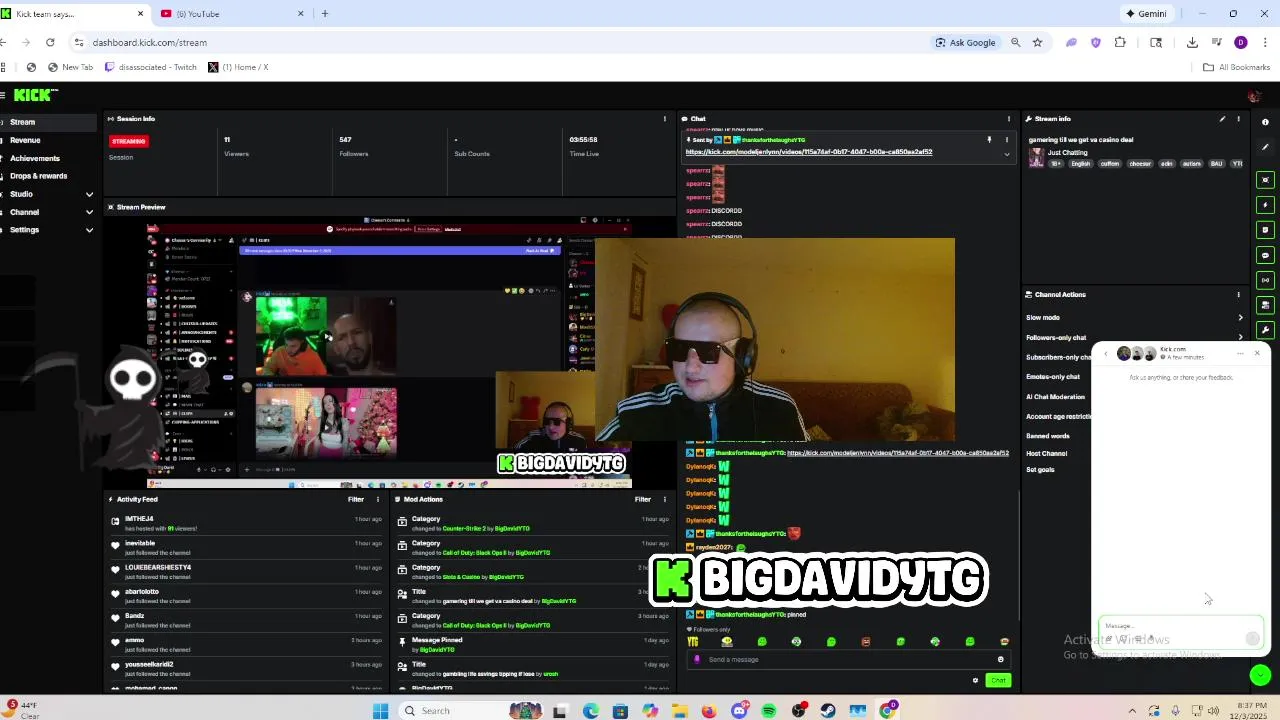The image size is (1280, 720).
Task: Filter the Activity Feed
Action: (x=356, y=499)
